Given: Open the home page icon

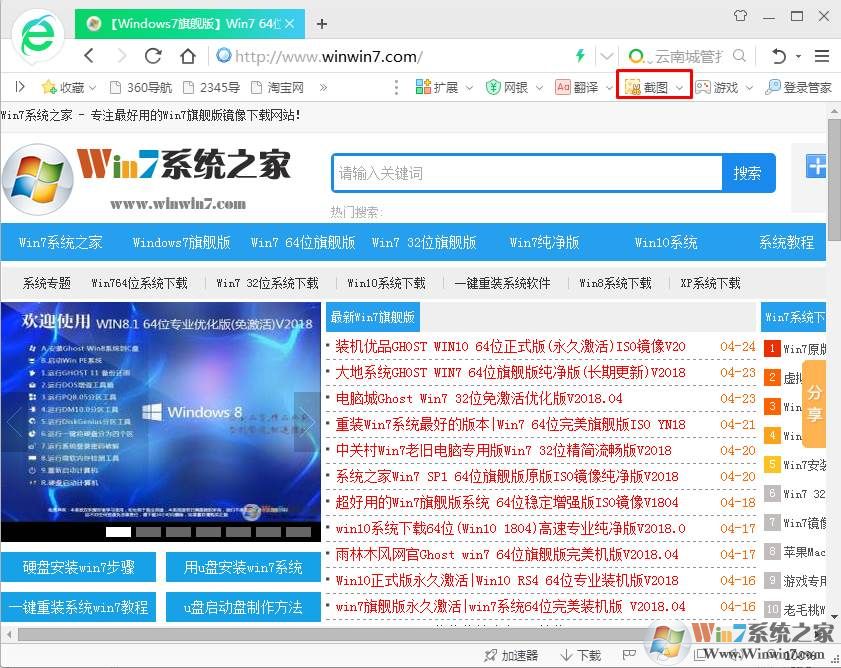Looking at the screenshot, I should point(188,56).
